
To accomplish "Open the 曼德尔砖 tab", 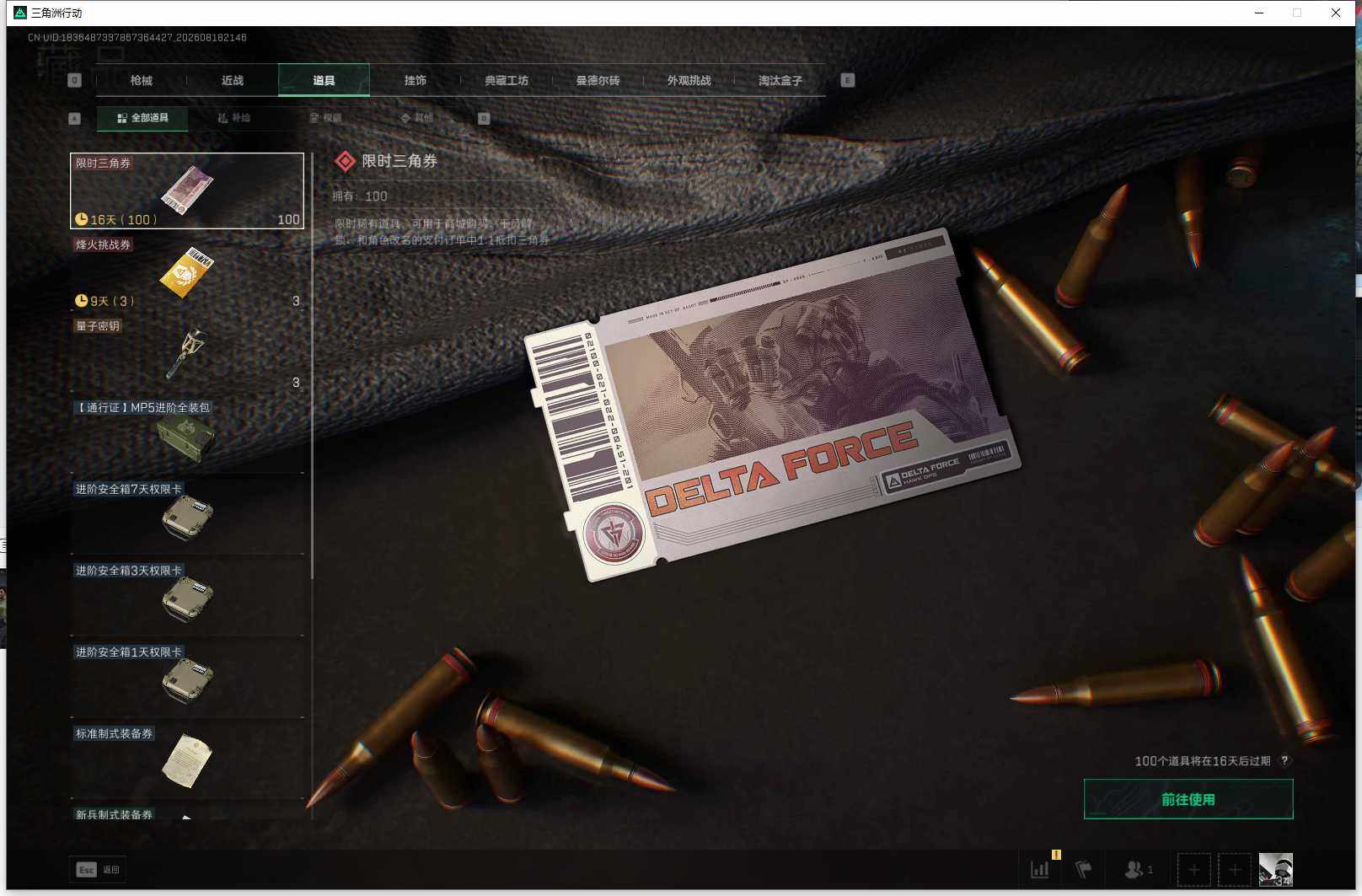I will pos(598,80).
